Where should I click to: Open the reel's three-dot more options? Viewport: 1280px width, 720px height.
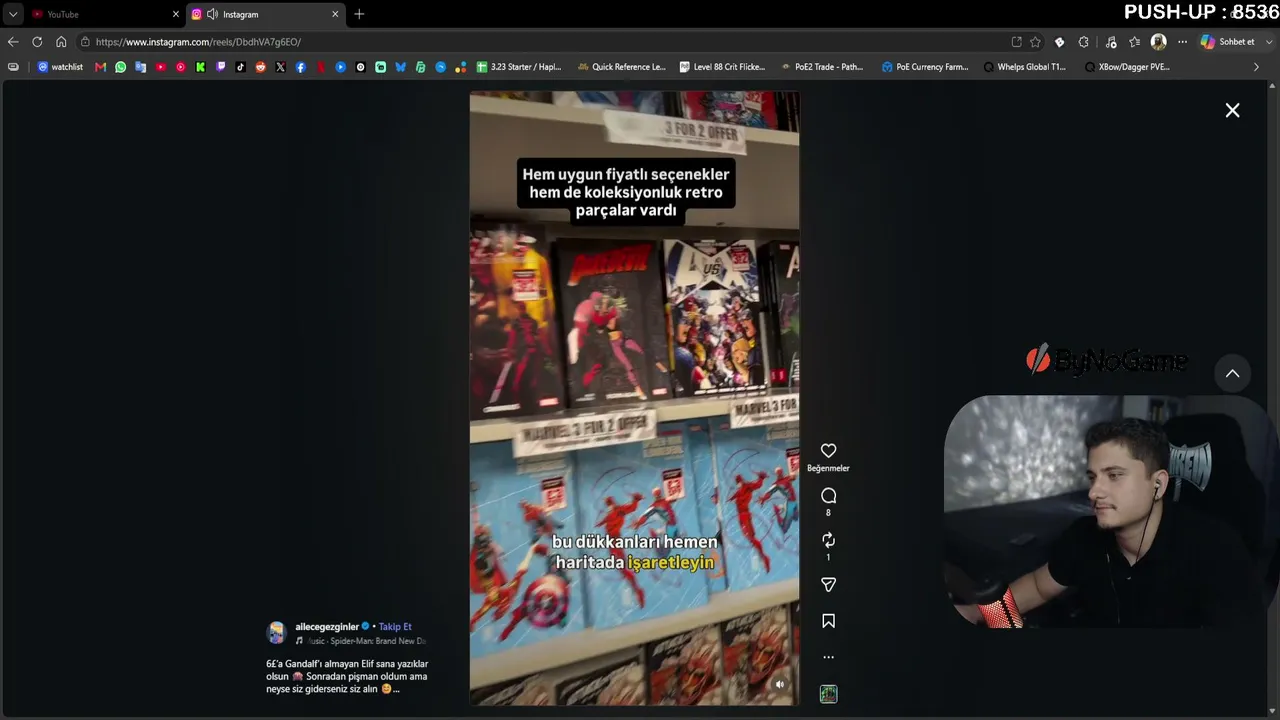point(828,657)
